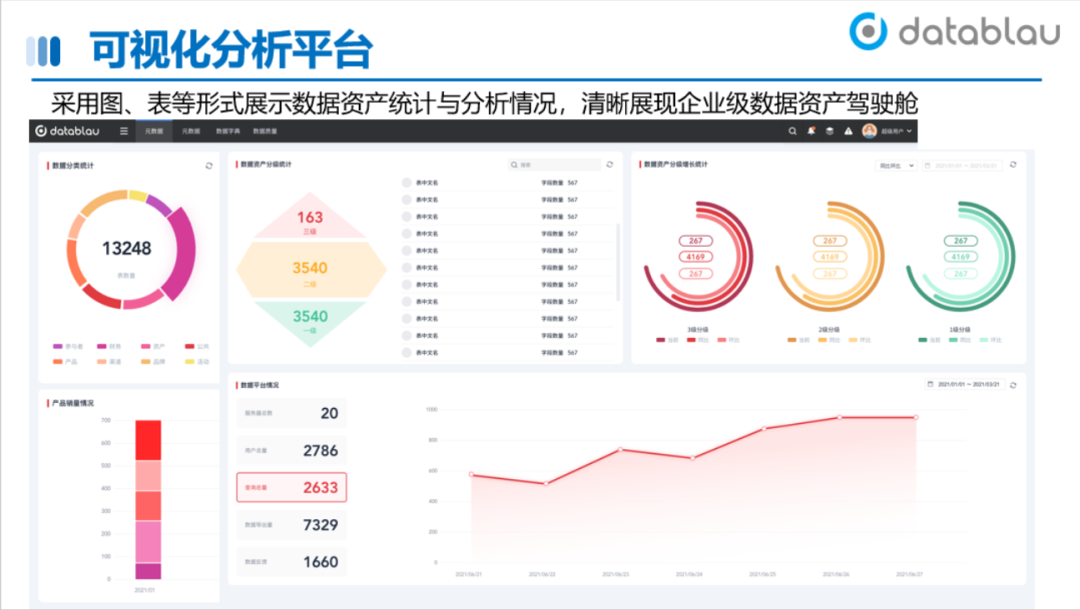
Task: Select the orange 3540 二级 funnel tier
Action: 310,269
